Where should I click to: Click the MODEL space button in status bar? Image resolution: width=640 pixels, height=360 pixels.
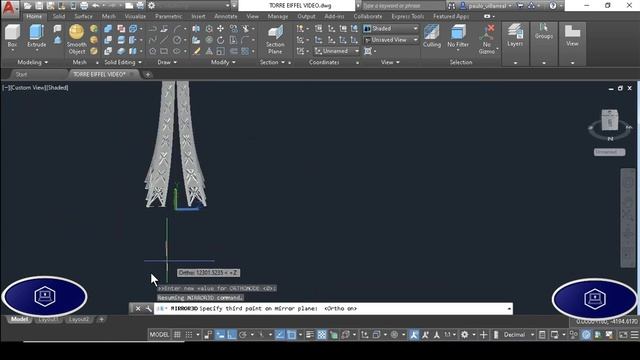coord(159,335)
